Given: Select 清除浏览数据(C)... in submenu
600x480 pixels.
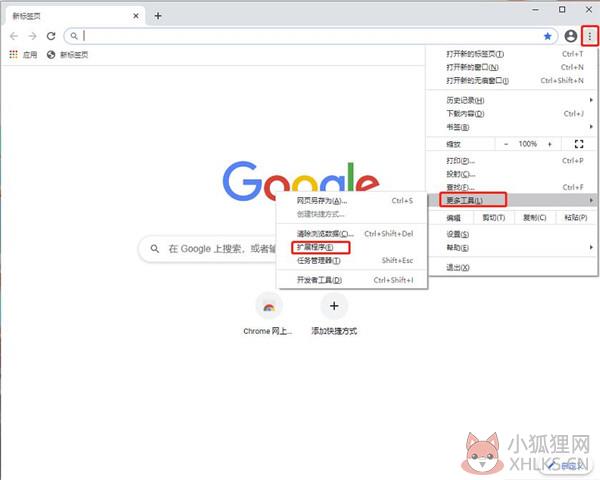Looking at the screenshot, I should [351, 233].
